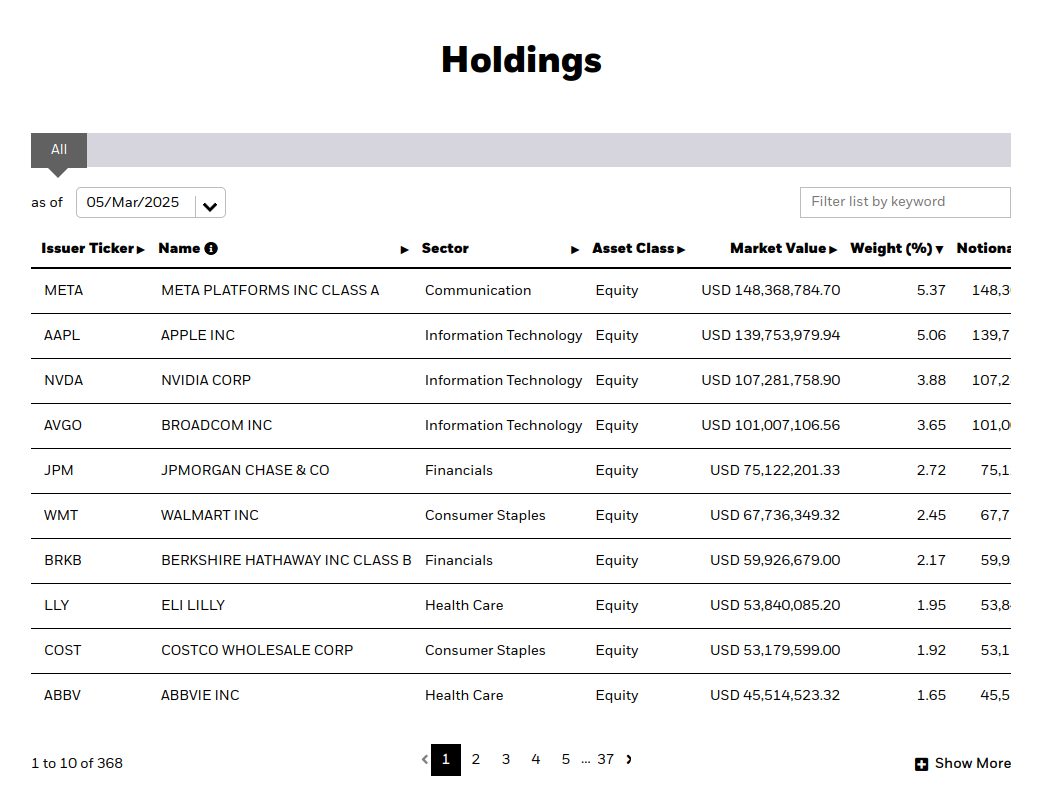Image resolution: width=1062 pixels, height=789 pixels.
Task: Open the as-of date dropdown
Action: coord(210,205)
